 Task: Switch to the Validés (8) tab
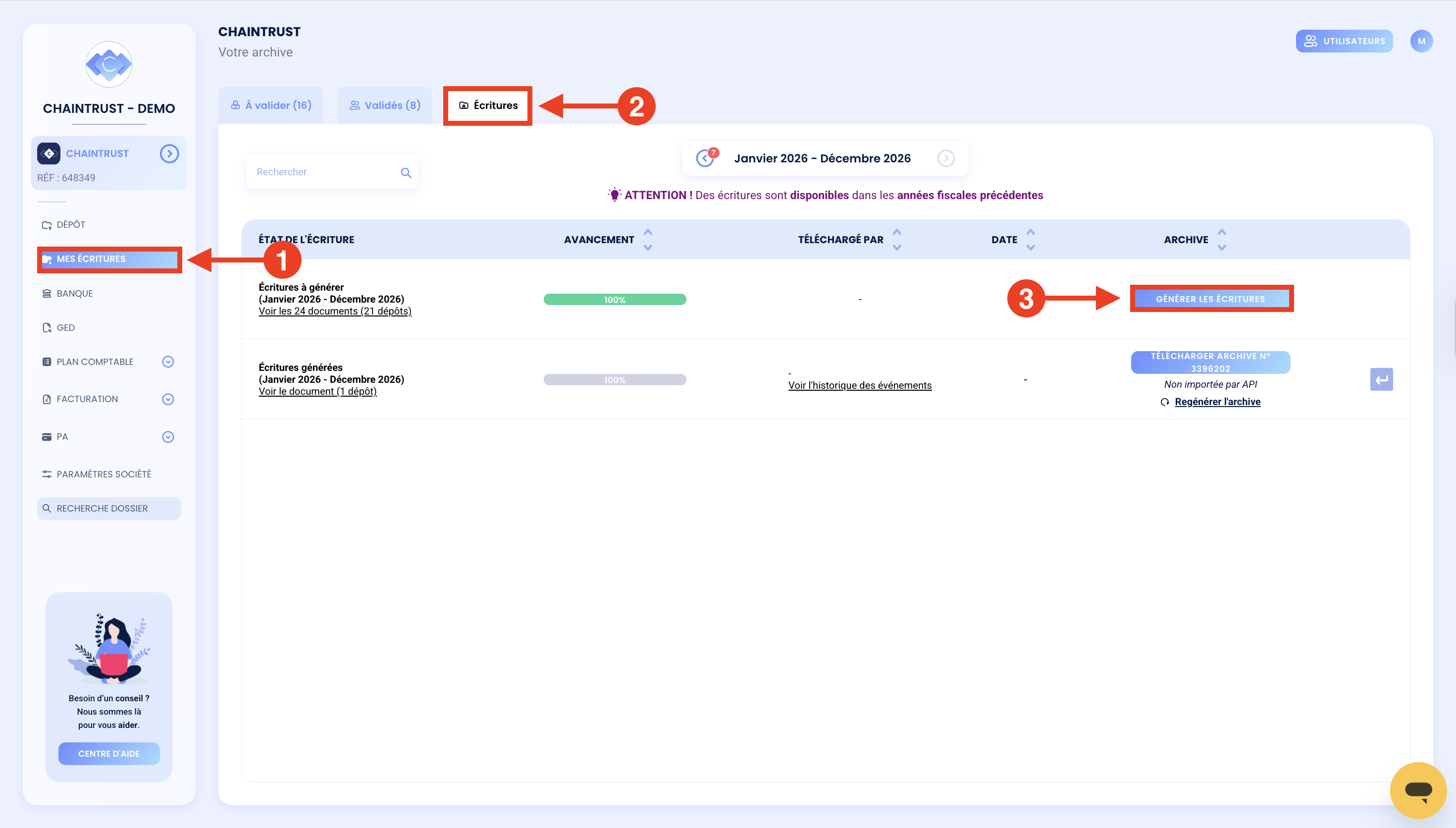coord(385,105)
